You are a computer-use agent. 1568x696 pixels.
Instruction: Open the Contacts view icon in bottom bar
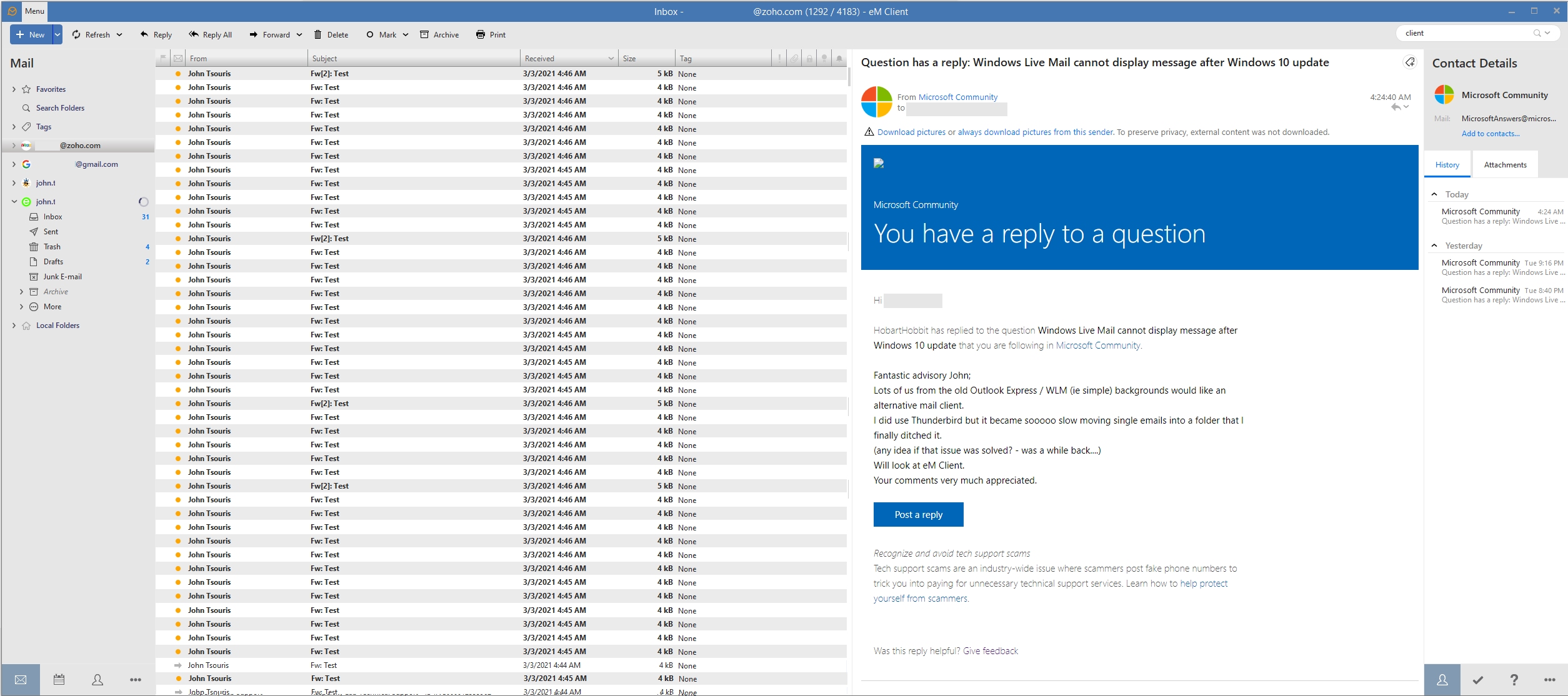97,680
